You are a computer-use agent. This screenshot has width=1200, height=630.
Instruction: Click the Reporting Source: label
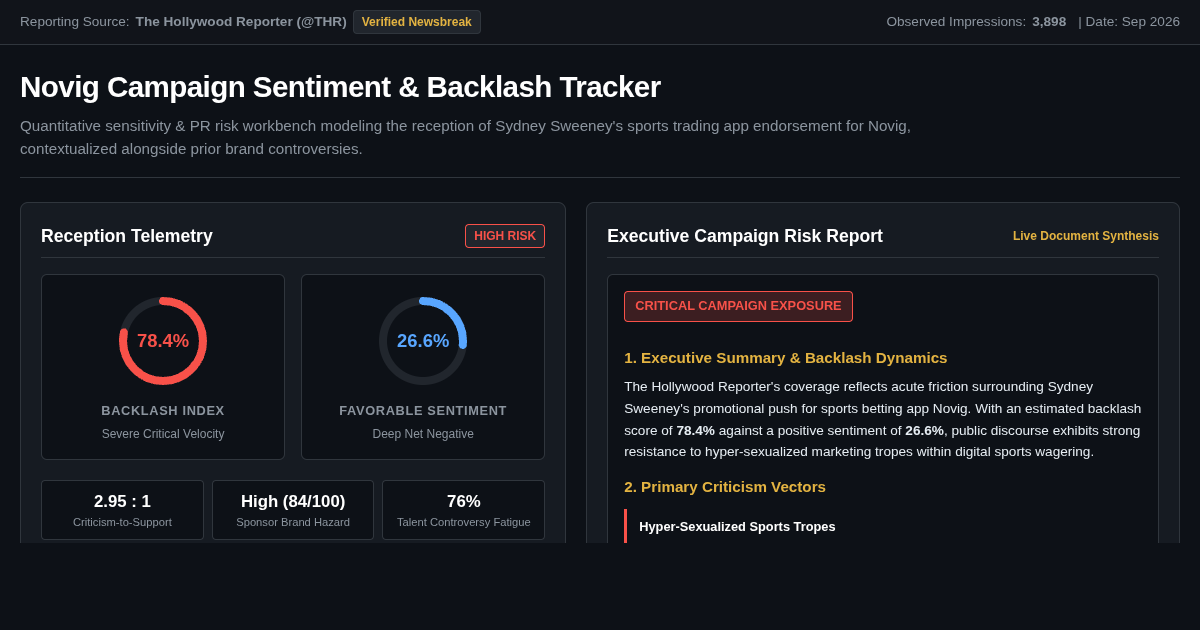[75, 22]
